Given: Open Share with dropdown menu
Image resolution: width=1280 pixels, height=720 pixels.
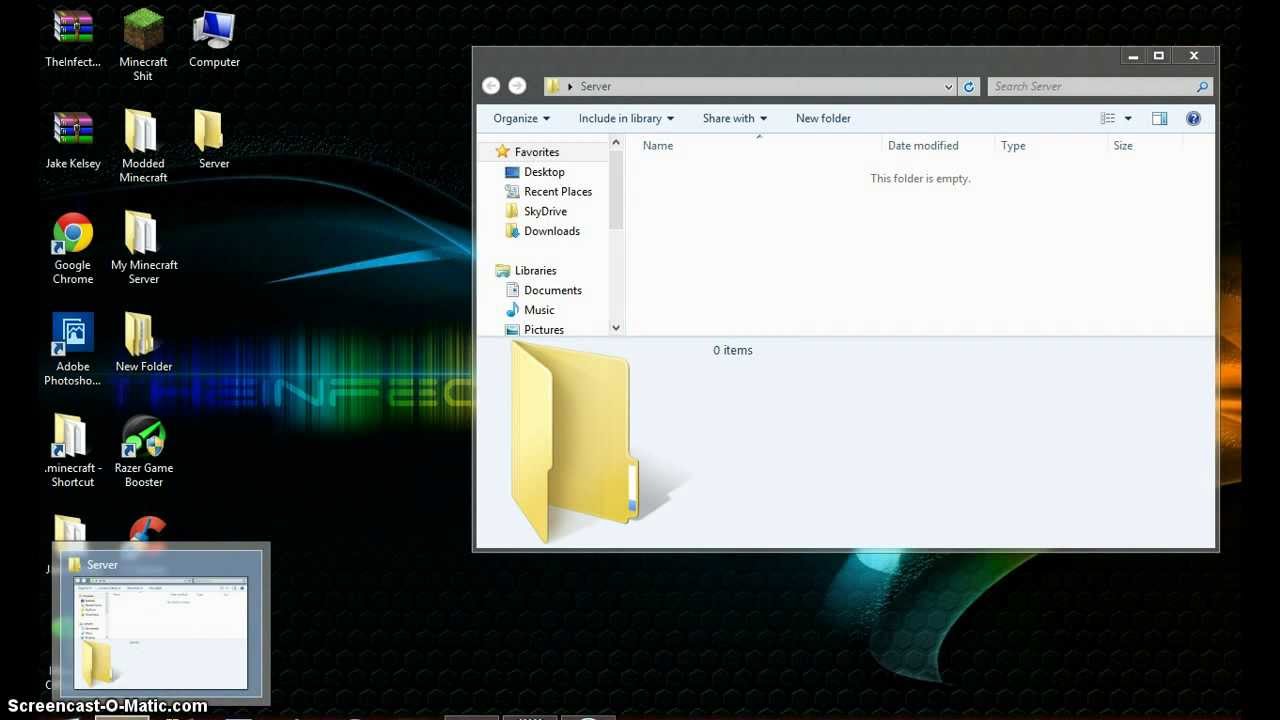Looking at the screenshot, I should (735, 118).
